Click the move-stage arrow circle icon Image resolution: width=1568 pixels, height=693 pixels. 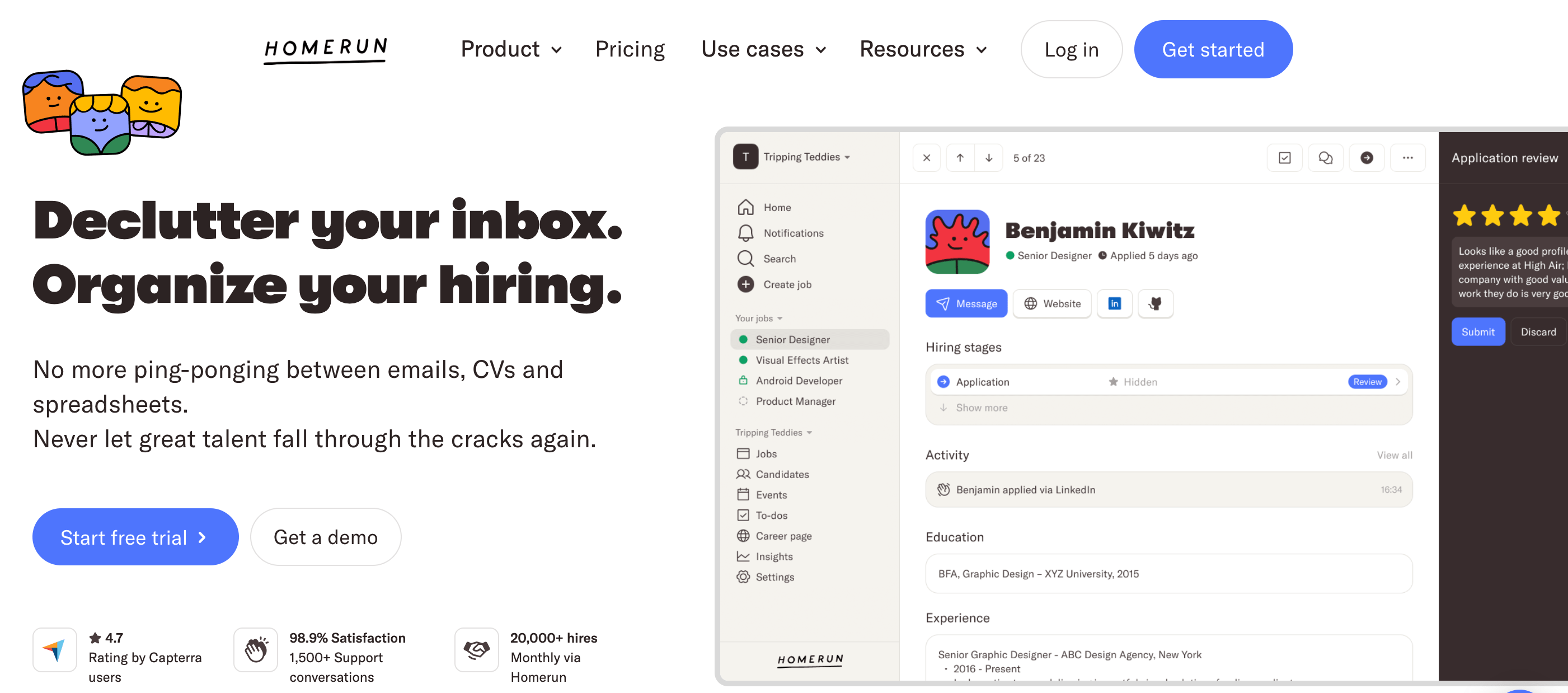(1367, 158)
